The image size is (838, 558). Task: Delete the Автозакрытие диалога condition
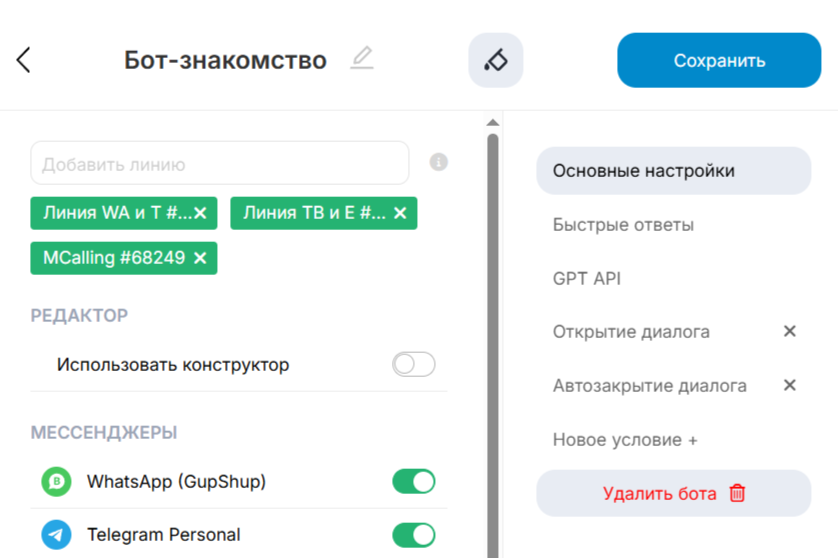(789, 385)
